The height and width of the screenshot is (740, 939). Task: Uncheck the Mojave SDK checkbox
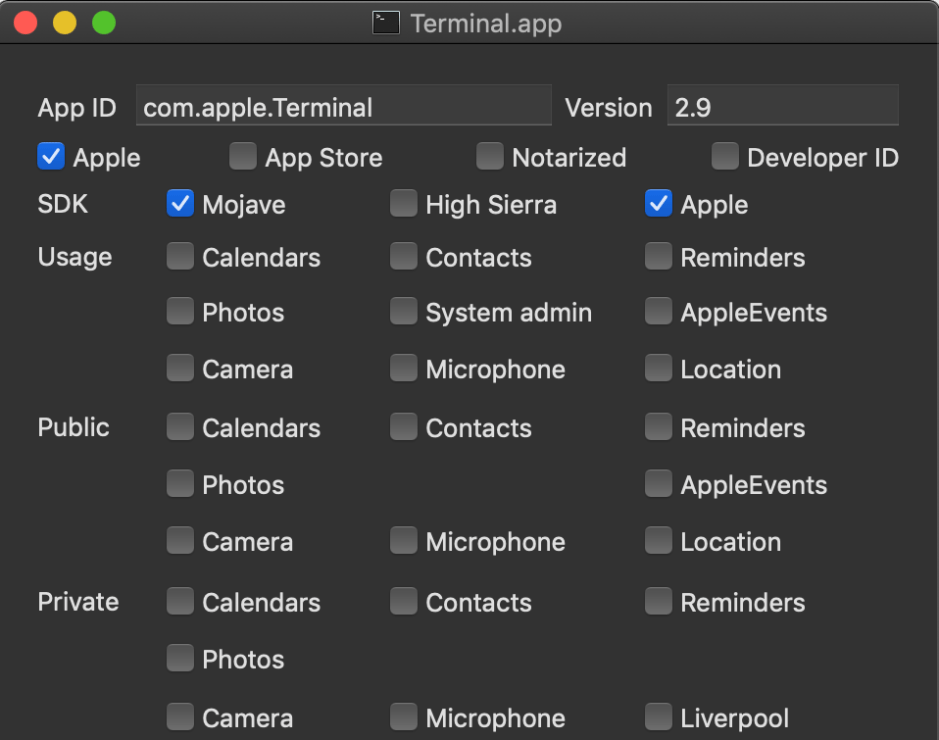pos(180,204)
